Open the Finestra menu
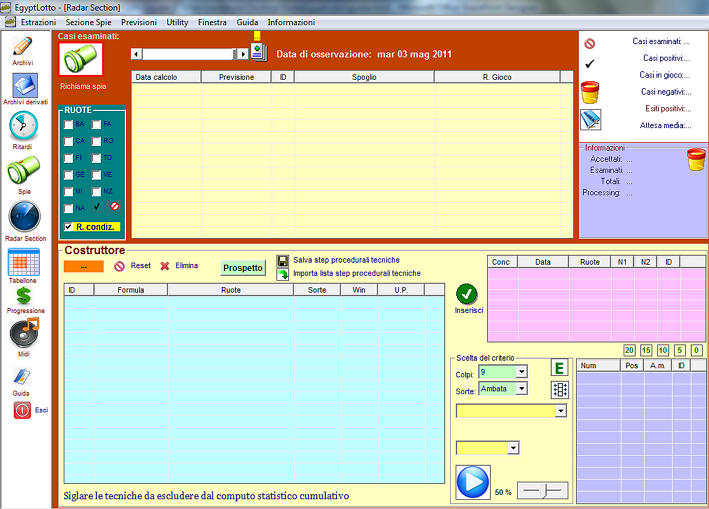Image resolution: width=709 pixels, height=509 pixels. pyautogui.click(x=212, y=22)
